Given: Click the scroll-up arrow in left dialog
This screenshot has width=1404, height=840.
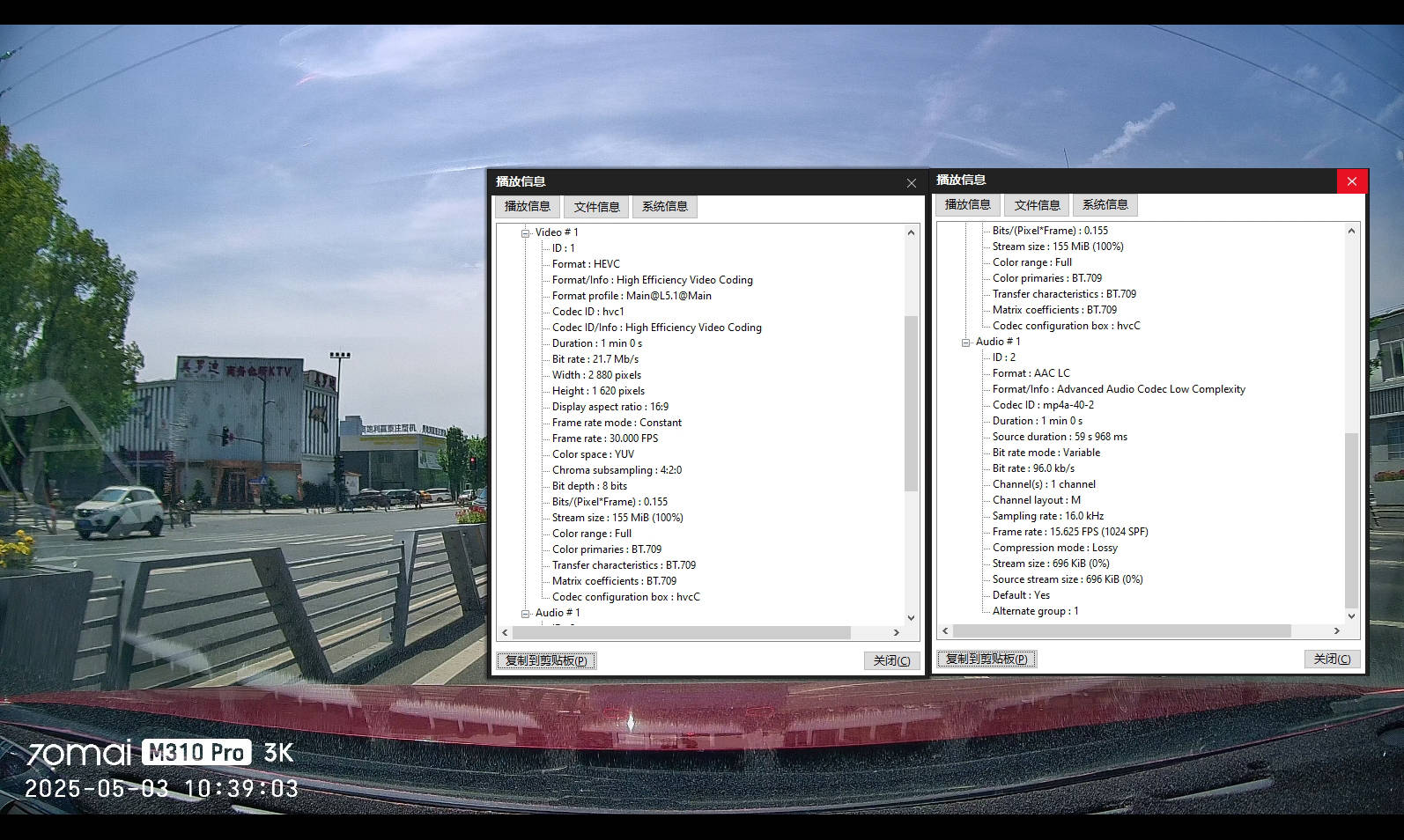Looking at the screenshot, I should pos(911,232).
